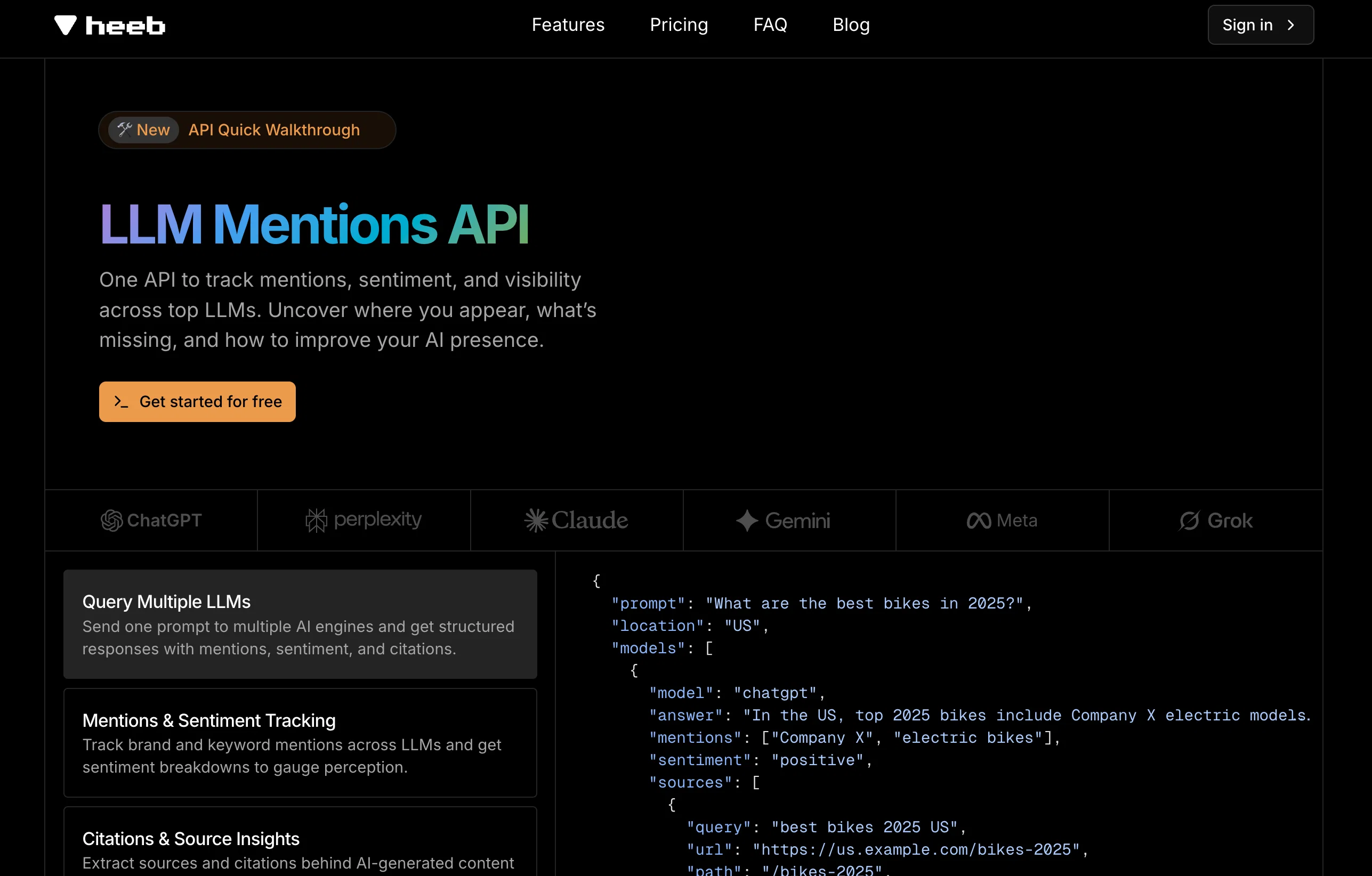
Task: Click the "prompt" line in JSON sample
Action: coord(821,604)
